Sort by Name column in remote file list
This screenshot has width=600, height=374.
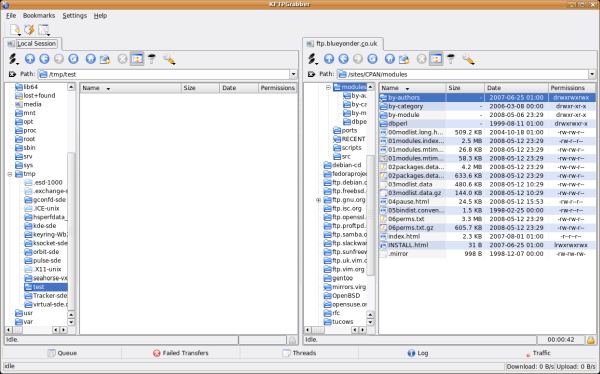[x=412, y=88]
